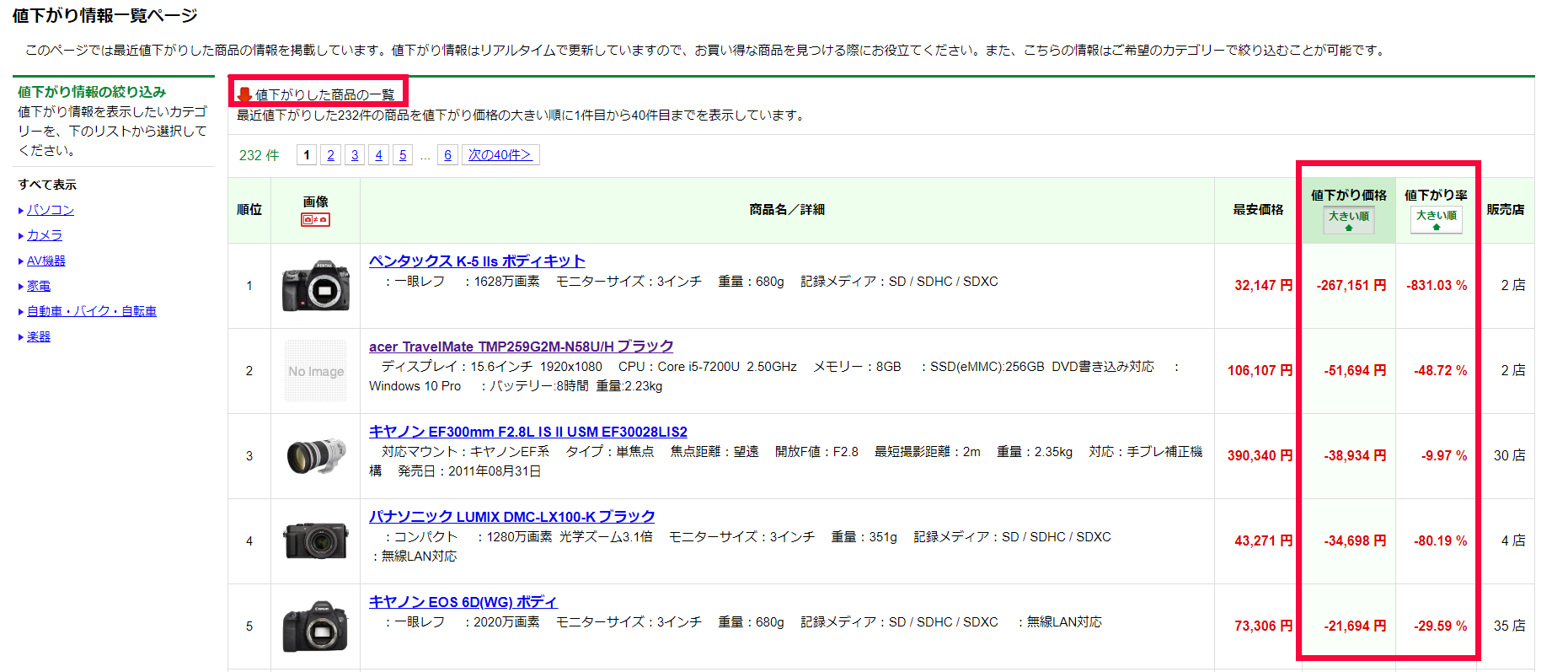Open パナソニック LUMIX DMC-LX100-K product link
The image size is (1568, 672).
tap(511, 517)
